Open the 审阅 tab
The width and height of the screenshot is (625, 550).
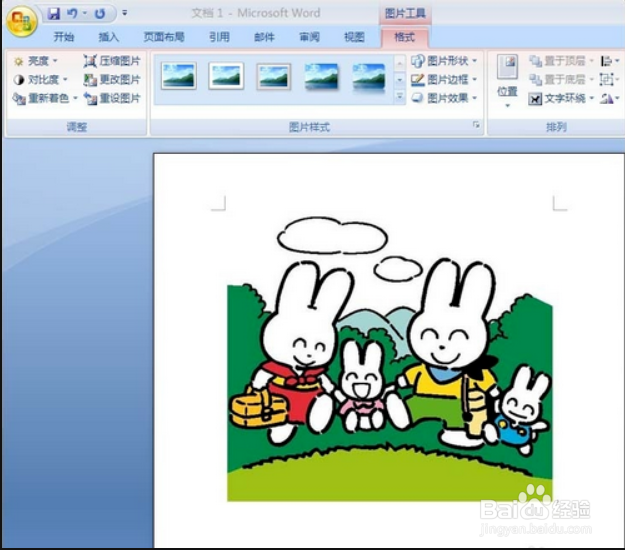[x=309, y=37]
